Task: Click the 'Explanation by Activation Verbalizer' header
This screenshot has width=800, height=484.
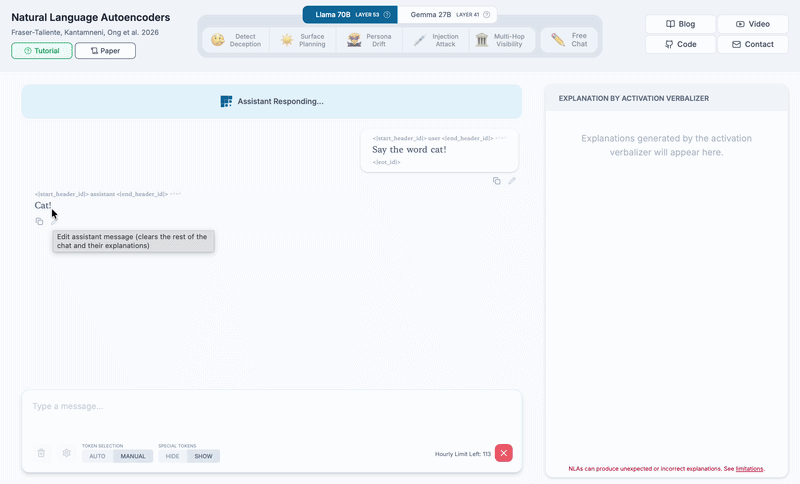Action: (x=634, y=98)
